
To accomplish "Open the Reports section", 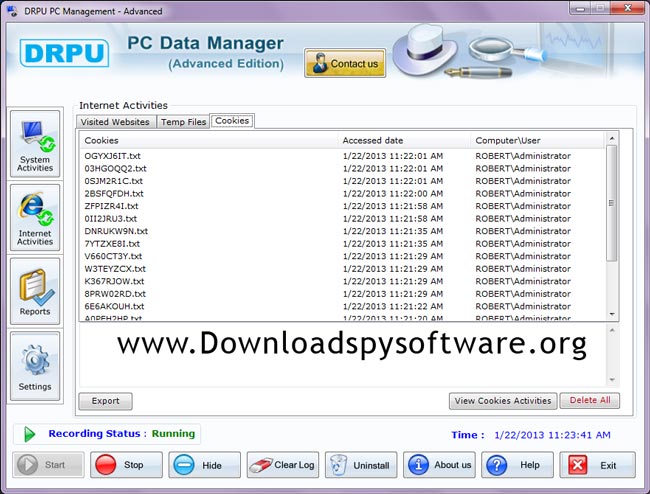I will pos(35,291).
